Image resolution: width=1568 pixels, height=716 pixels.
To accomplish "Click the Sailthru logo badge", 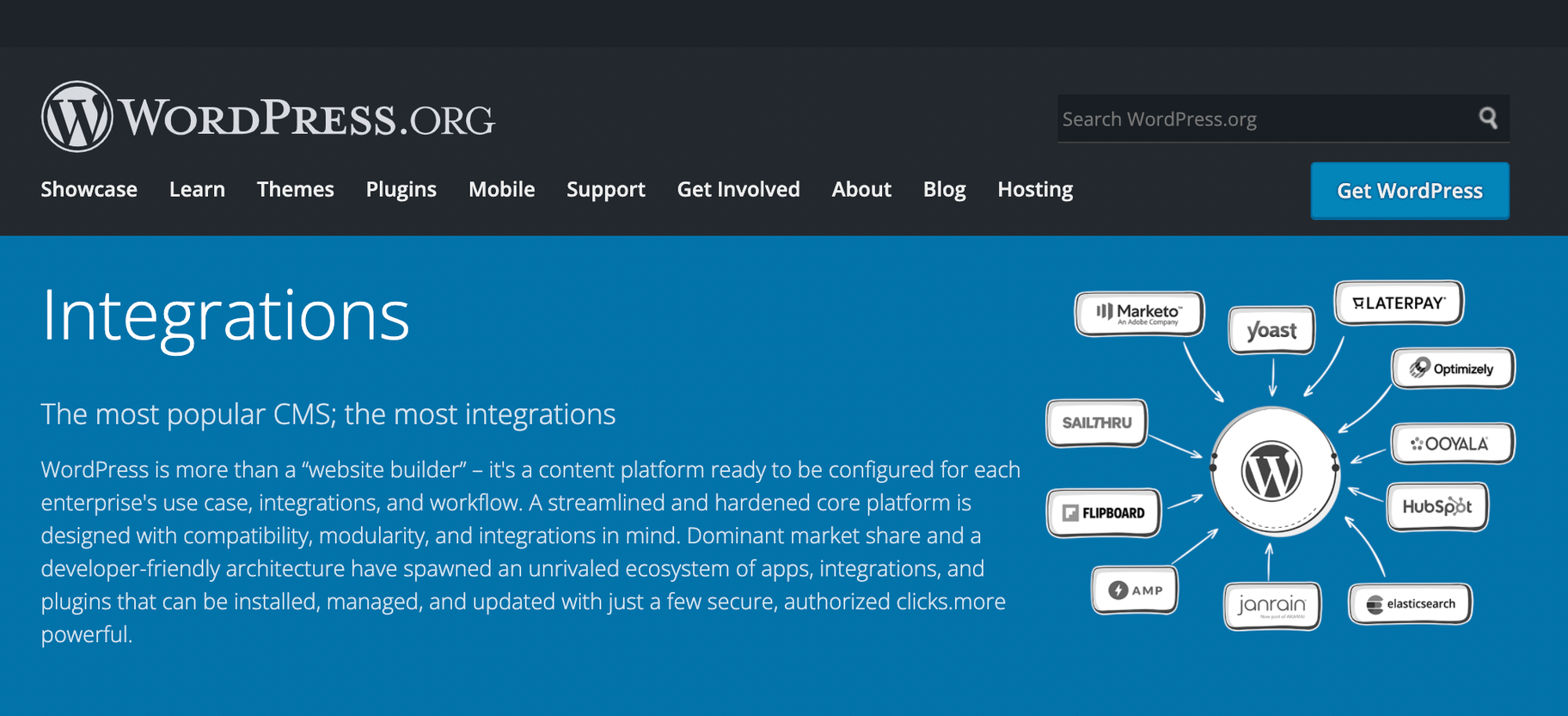I will pyautogui.click(x=1097, y=423).
